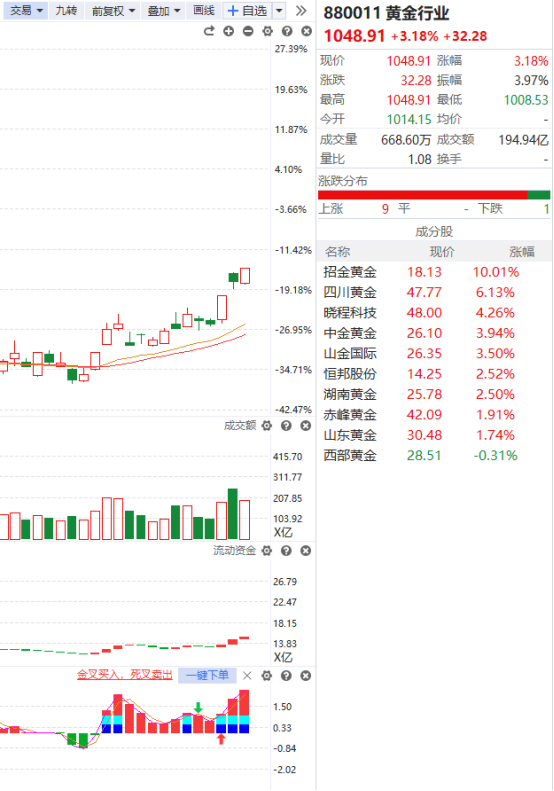Screen dimensions: 554x791
Task: Close the 流动资金 indicator panel
Action: pyautogui.click(x=306, y=550)
